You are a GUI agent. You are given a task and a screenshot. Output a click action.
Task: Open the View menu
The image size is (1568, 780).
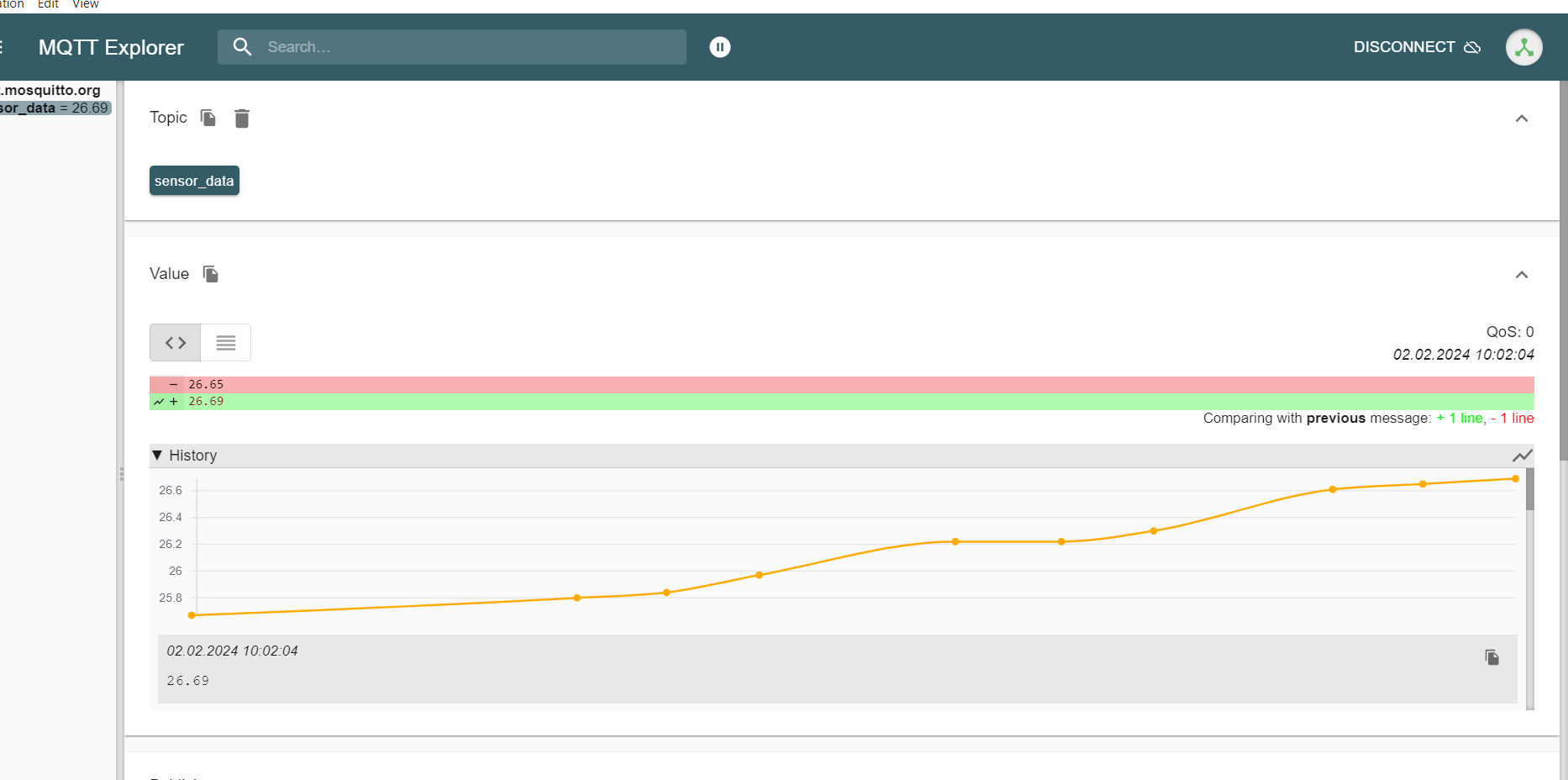[86, 4]
